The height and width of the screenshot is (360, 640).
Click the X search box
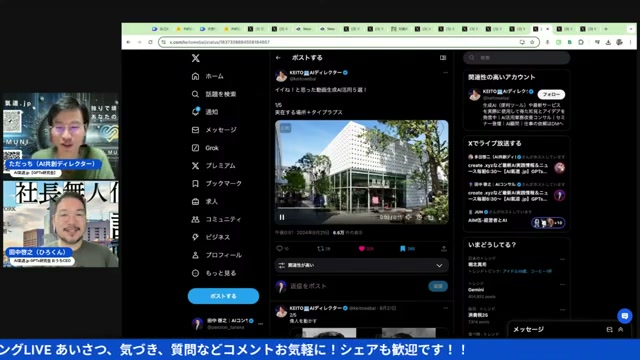coord(516,58)
